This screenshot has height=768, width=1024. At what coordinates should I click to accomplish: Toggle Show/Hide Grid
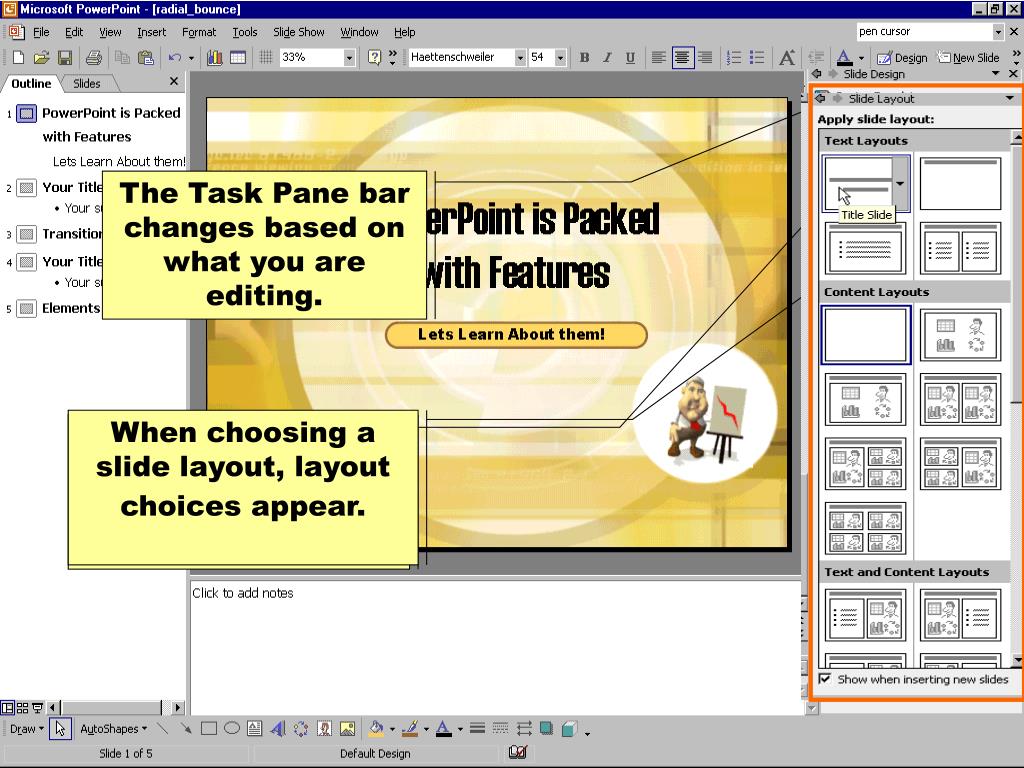(266, 57)
